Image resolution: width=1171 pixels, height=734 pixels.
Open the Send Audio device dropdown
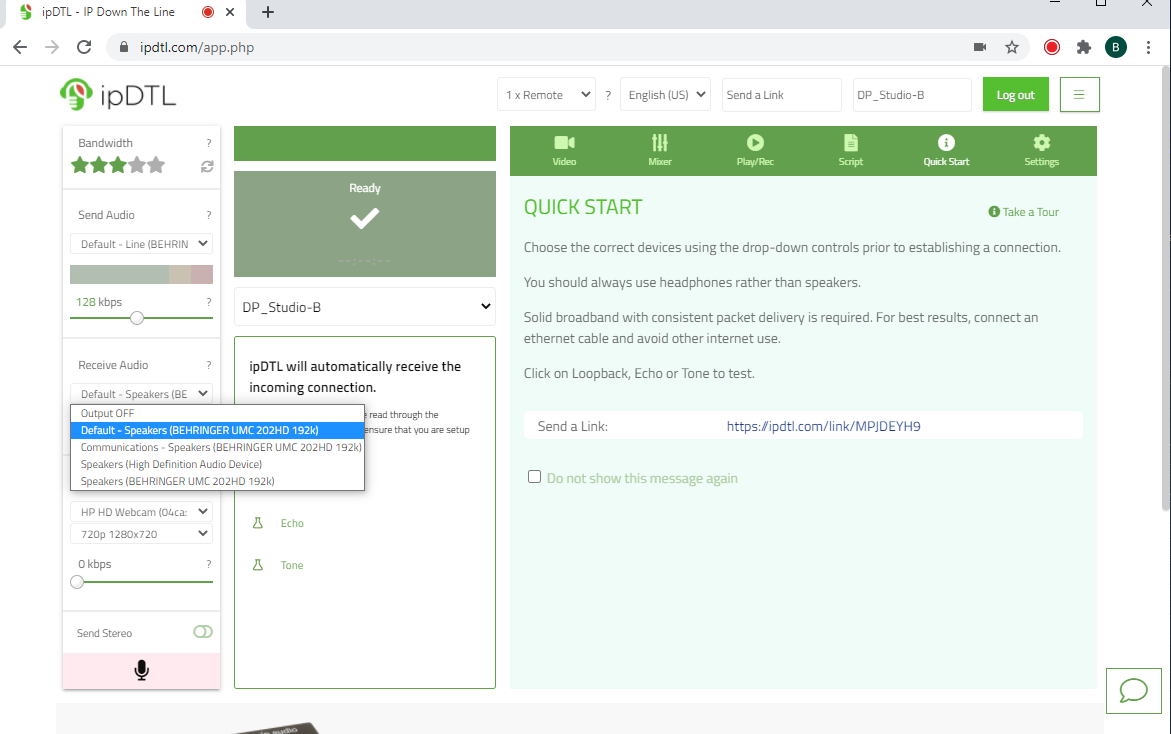click(141, 243)
